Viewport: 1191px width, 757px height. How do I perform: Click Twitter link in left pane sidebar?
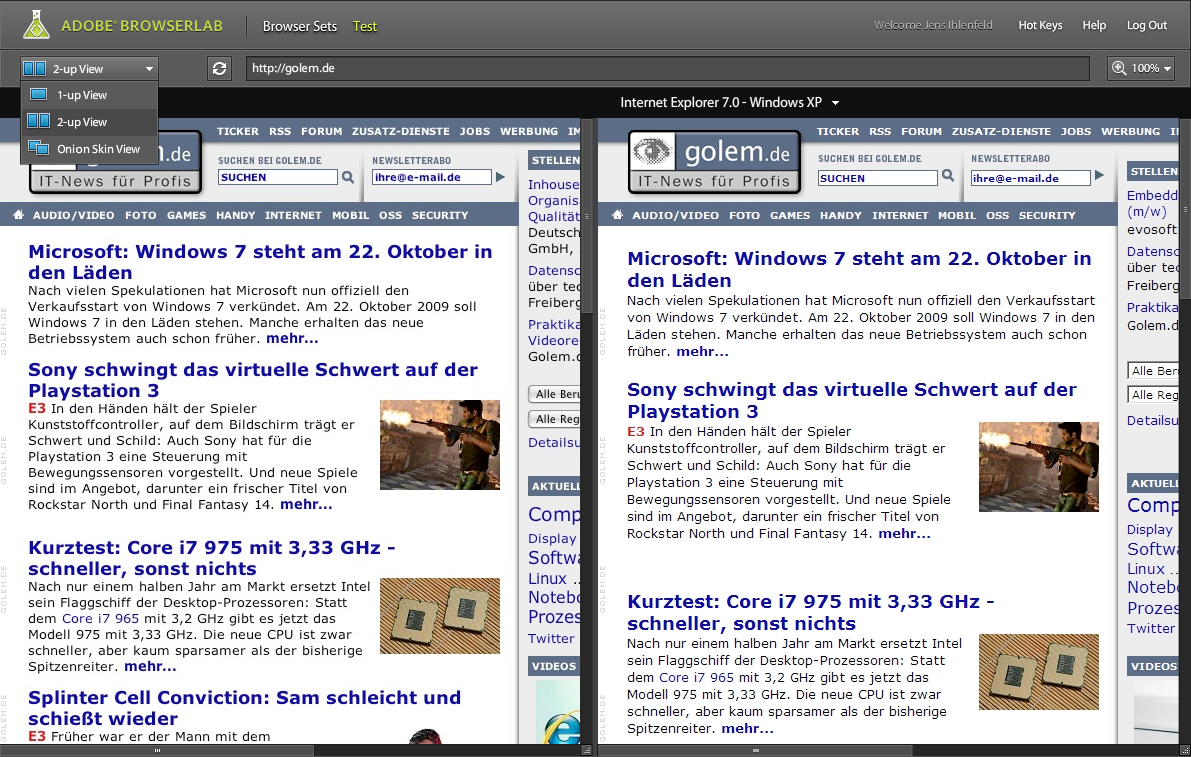(x=551, y=639)
